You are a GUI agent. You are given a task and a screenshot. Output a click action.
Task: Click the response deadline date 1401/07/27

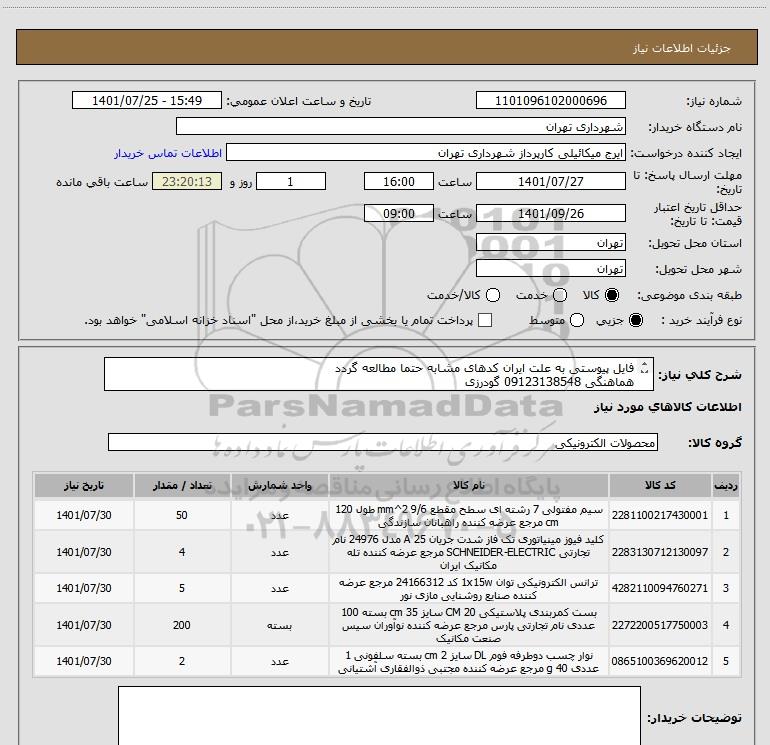pyautogui.click(x=550, y=181)
